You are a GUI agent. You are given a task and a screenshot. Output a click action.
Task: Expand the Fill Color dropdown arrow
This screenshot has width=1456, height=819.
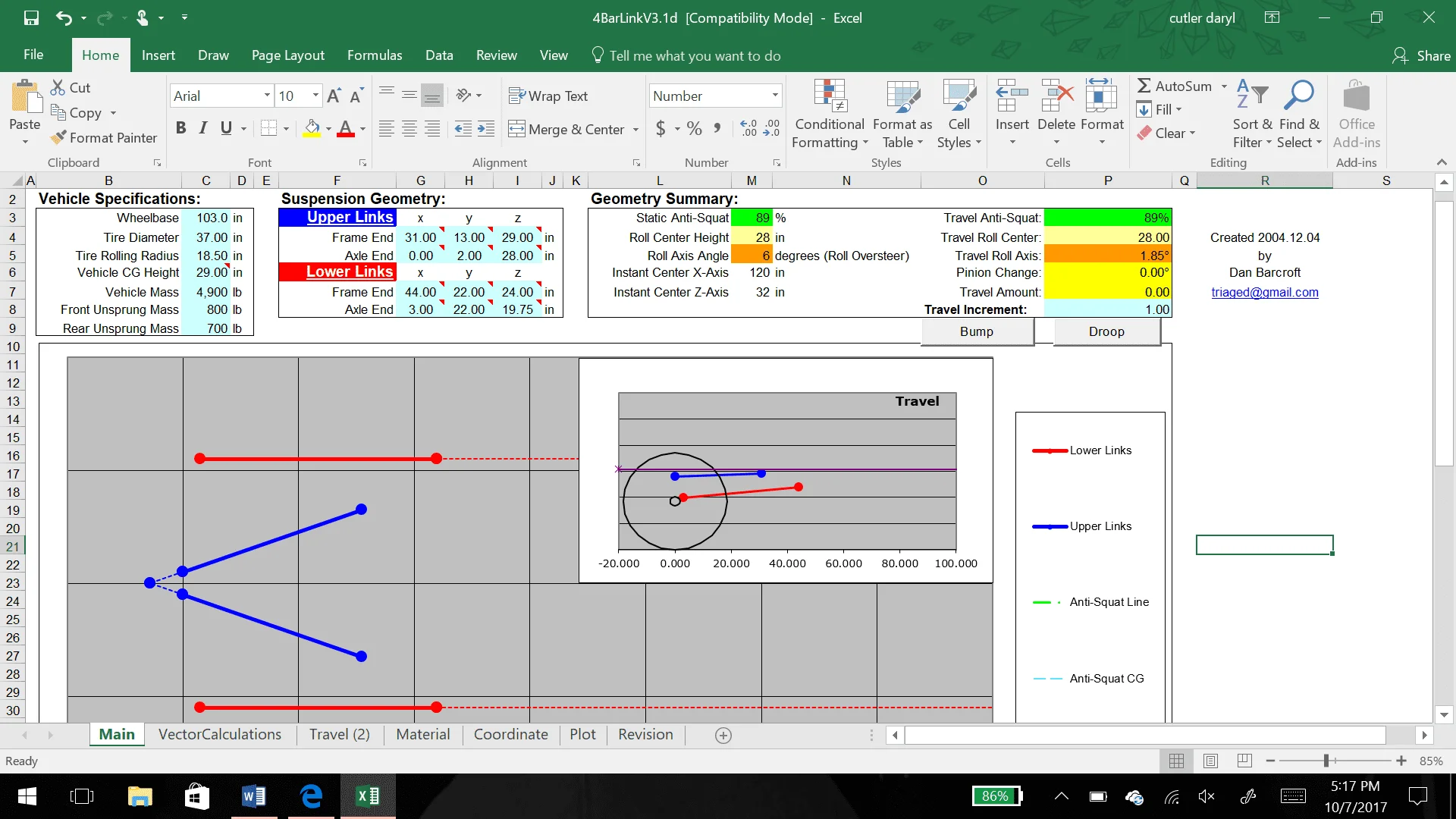coord(328,128)
